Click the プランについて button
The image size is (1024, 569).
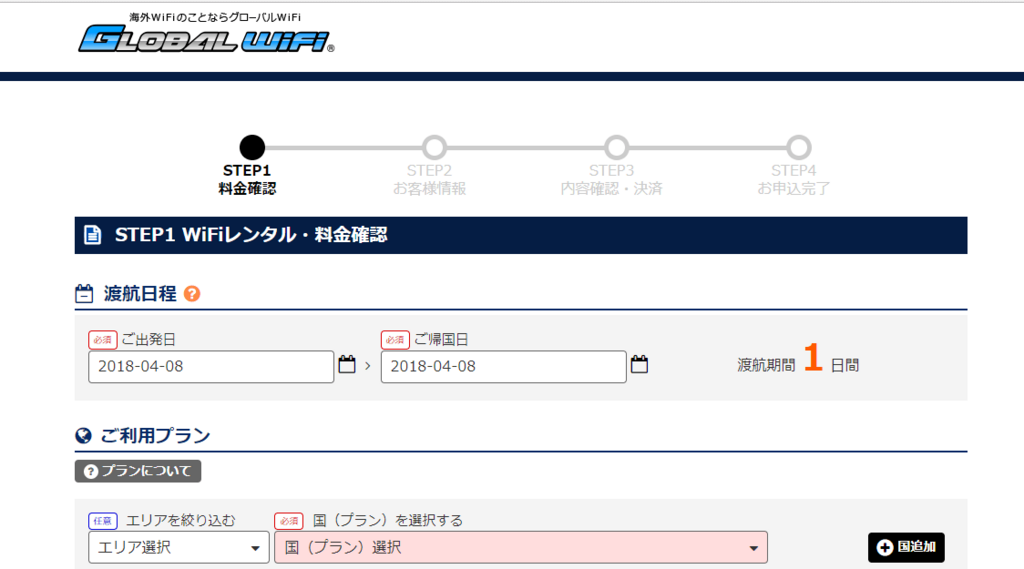[x=138, y=471]
